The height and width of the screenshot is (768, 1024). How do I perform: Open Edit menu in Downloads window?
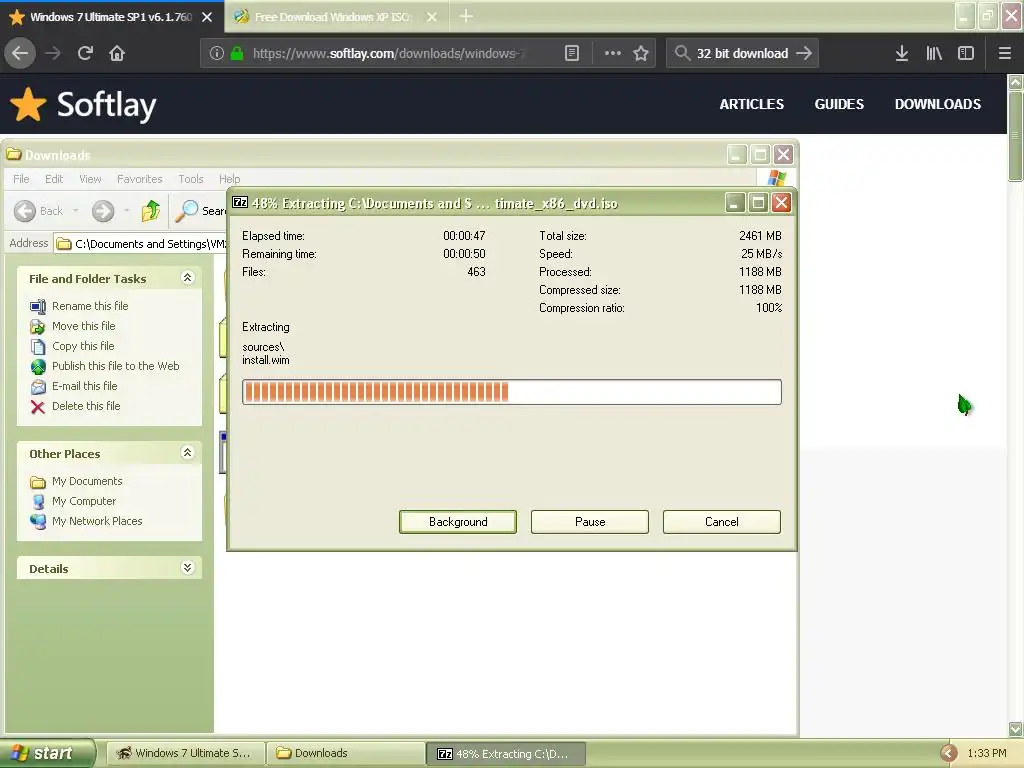tap(54, 179)
